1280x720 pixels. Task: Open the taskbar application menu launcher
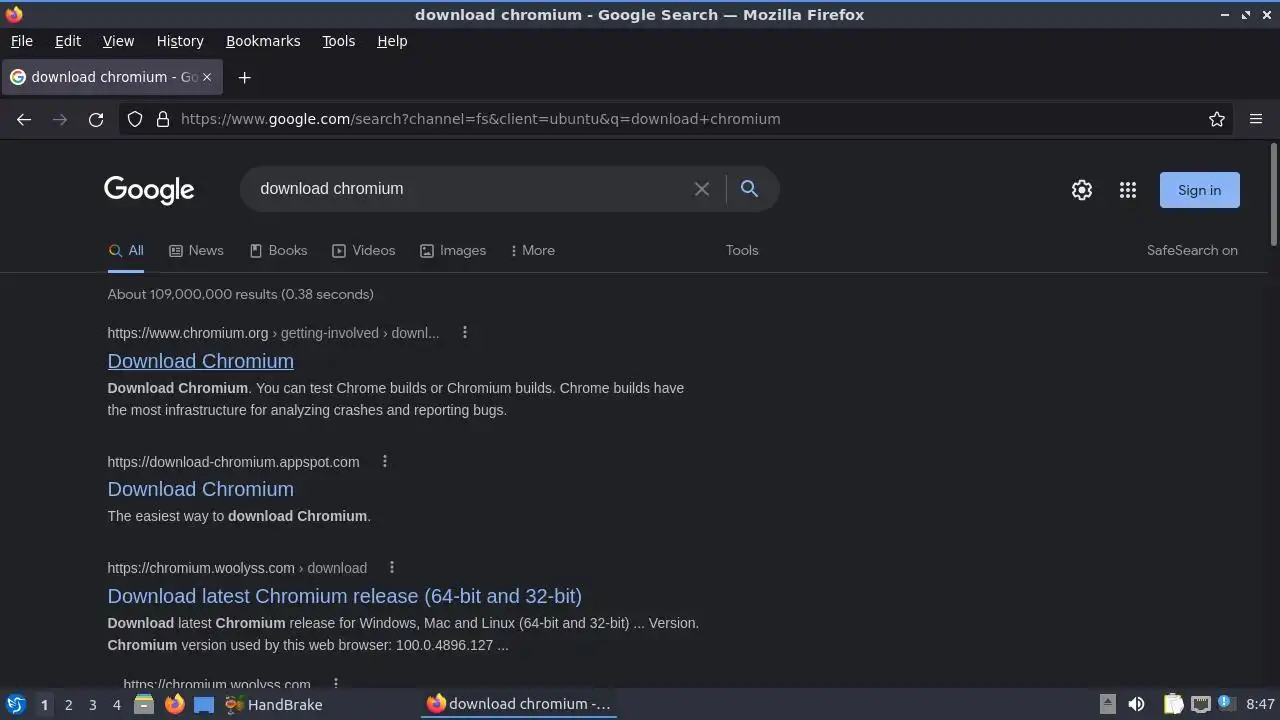point(15,704)
